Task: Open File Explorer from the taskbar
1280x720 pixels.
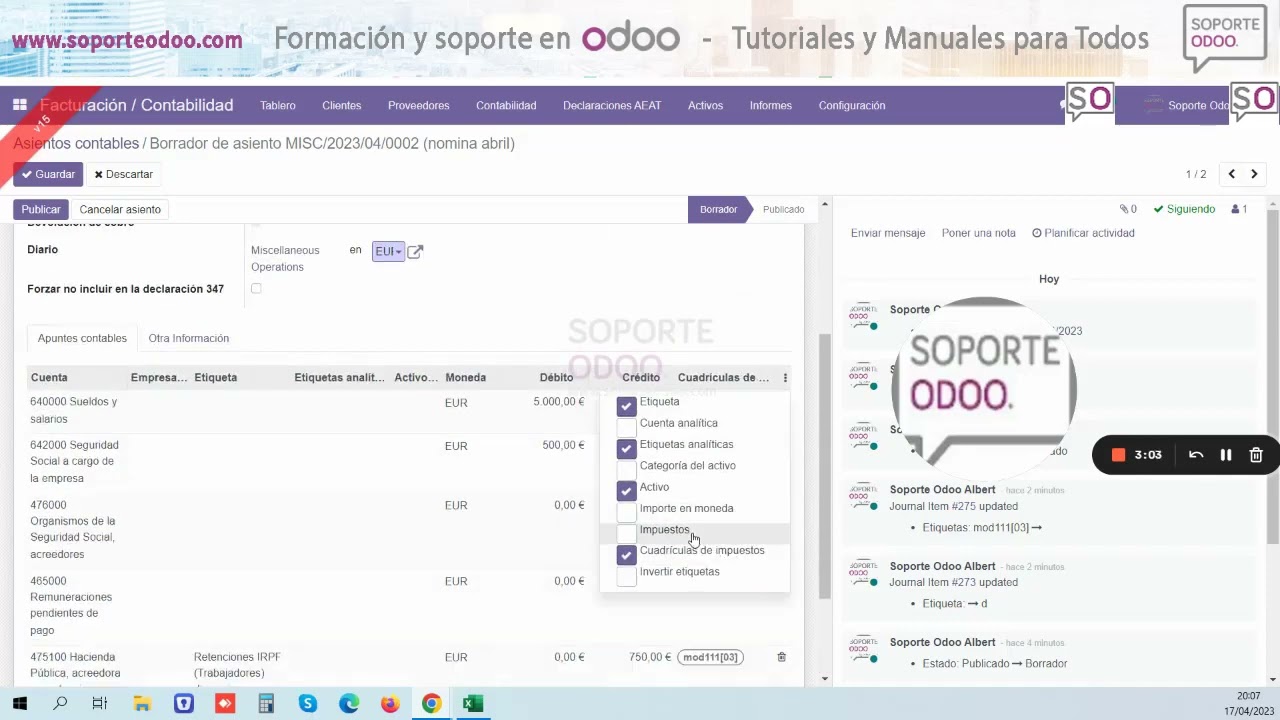Action: point(142,704)
